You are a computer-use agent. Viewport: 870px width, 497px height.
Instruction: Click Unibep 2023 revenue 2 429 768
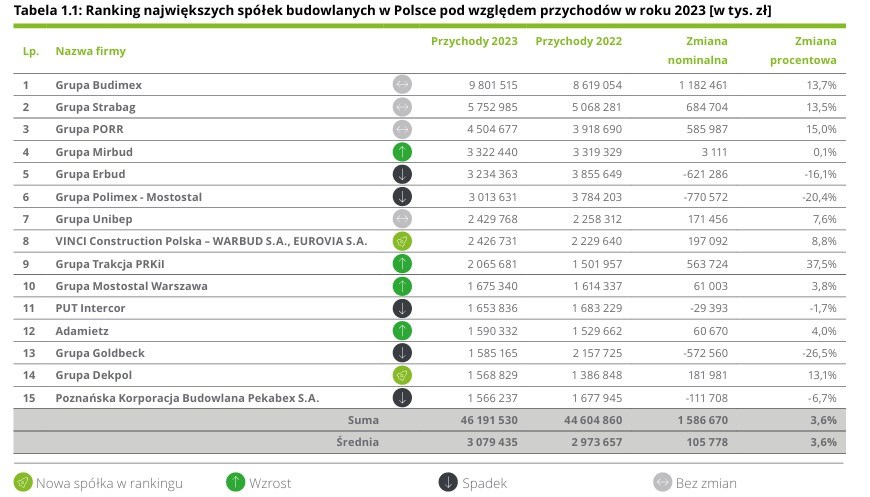[x=492, y=219]
